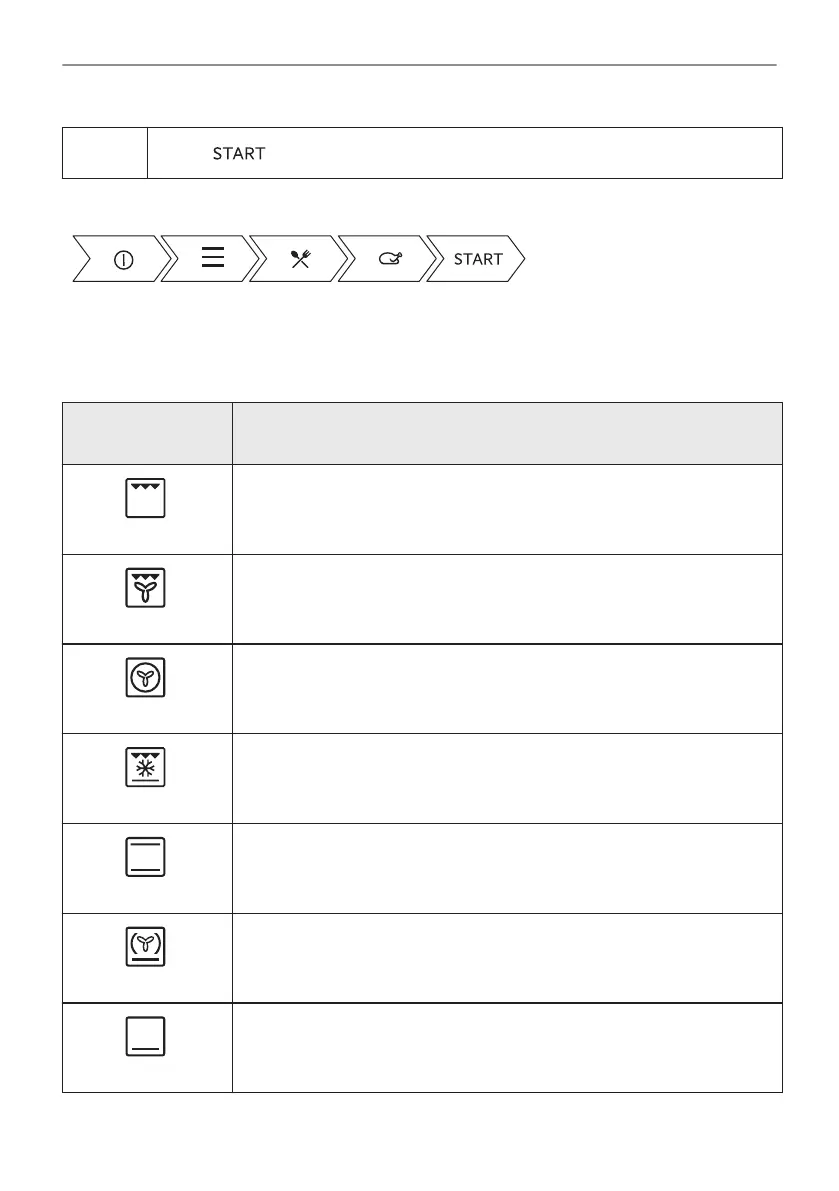Choose the snowflake frozen foods icon
839x1191 pixels.
point(146,768)
